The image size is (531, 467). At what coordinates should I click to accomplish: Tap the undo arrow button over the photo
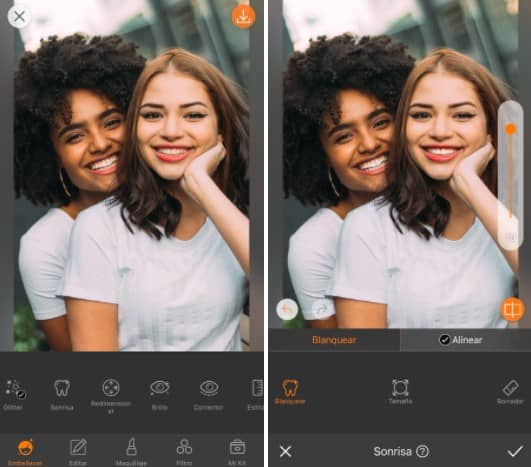(287, 309)
